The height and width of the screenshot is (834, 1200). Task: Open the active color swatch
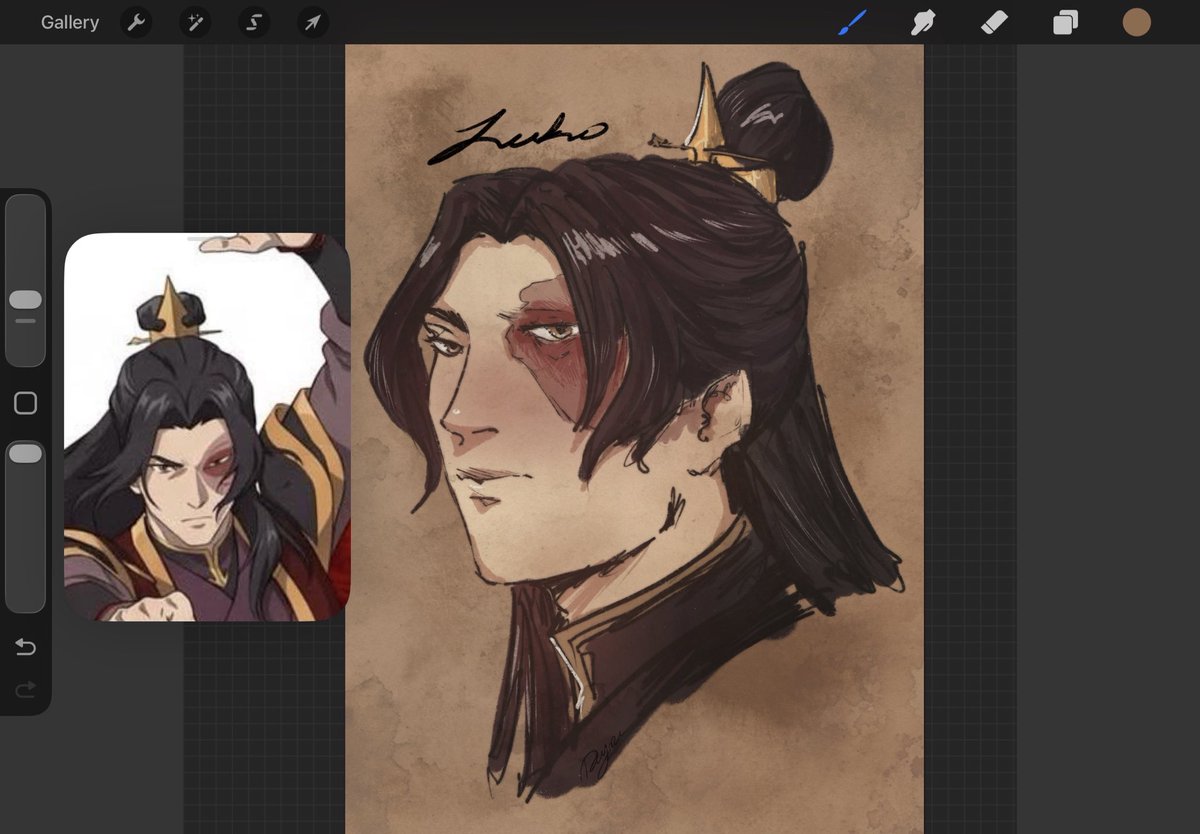[1136, 22]
